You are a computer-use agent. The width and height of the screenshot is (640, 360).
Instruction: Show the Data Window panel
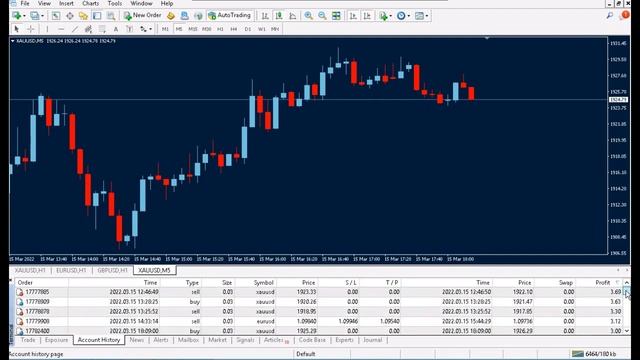point(70,16)
